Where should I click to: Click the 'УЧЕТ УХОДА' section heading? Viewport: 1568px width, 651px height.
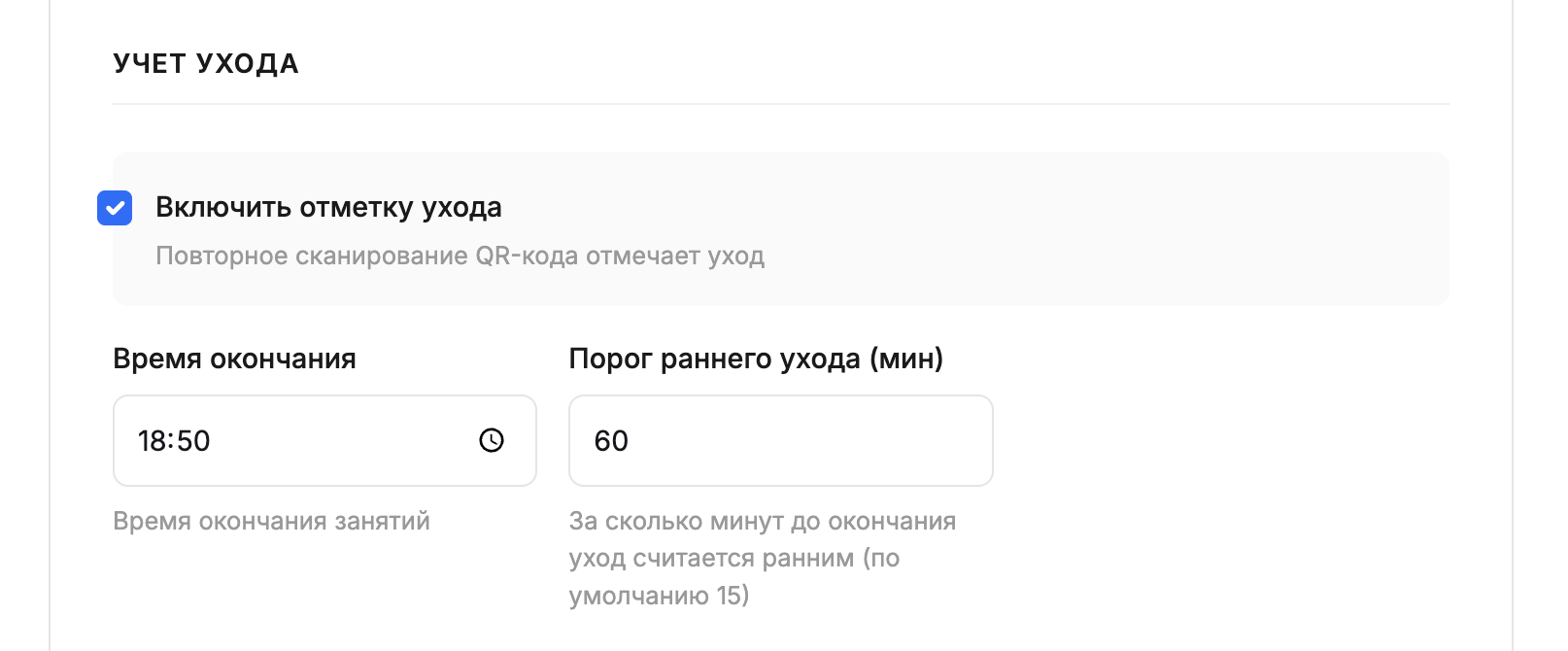click(x=205, y=62)
